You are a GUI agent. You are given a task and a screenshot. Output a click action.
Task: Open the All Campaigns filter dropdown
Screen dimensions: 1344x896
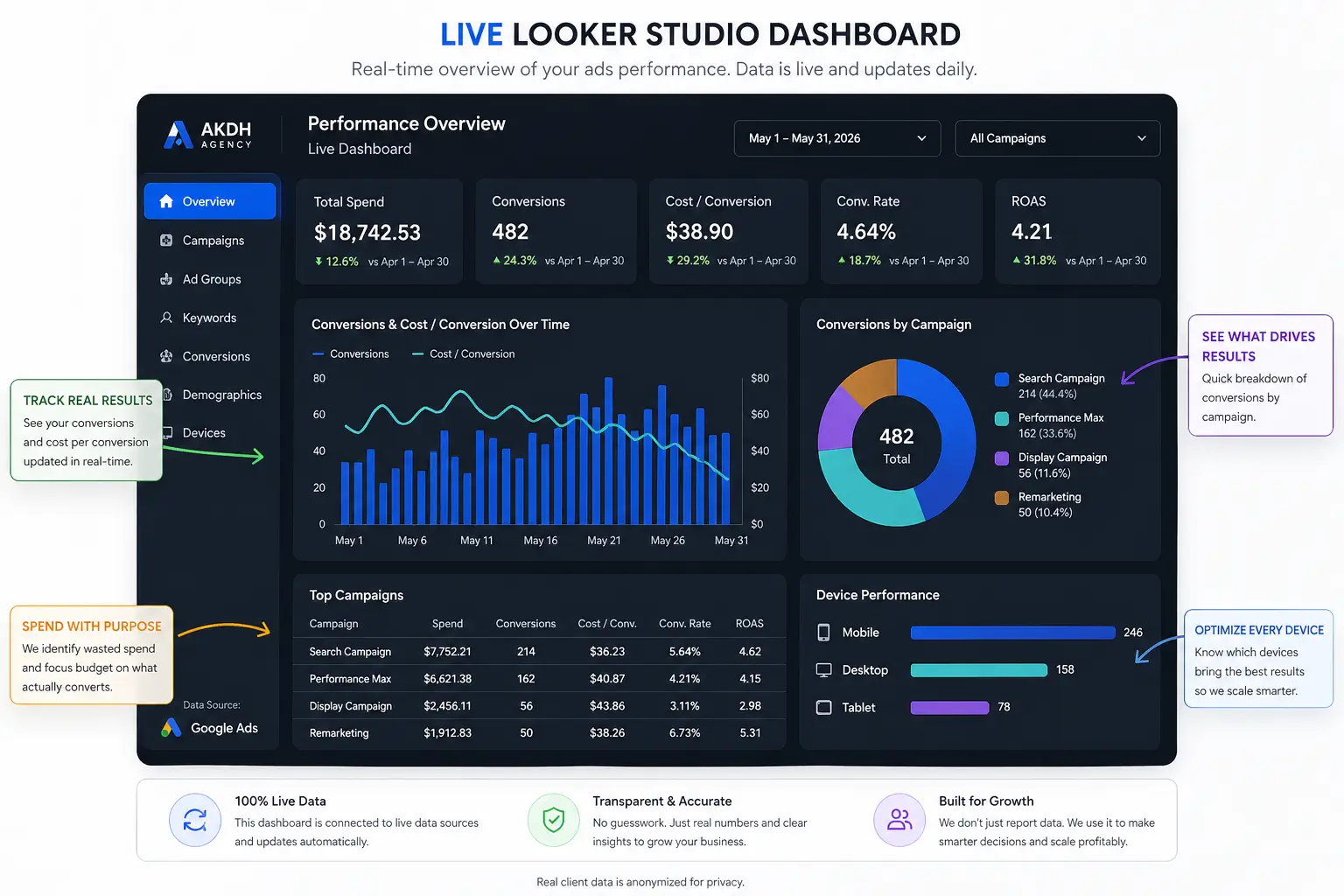click(x=1057, y=138)
